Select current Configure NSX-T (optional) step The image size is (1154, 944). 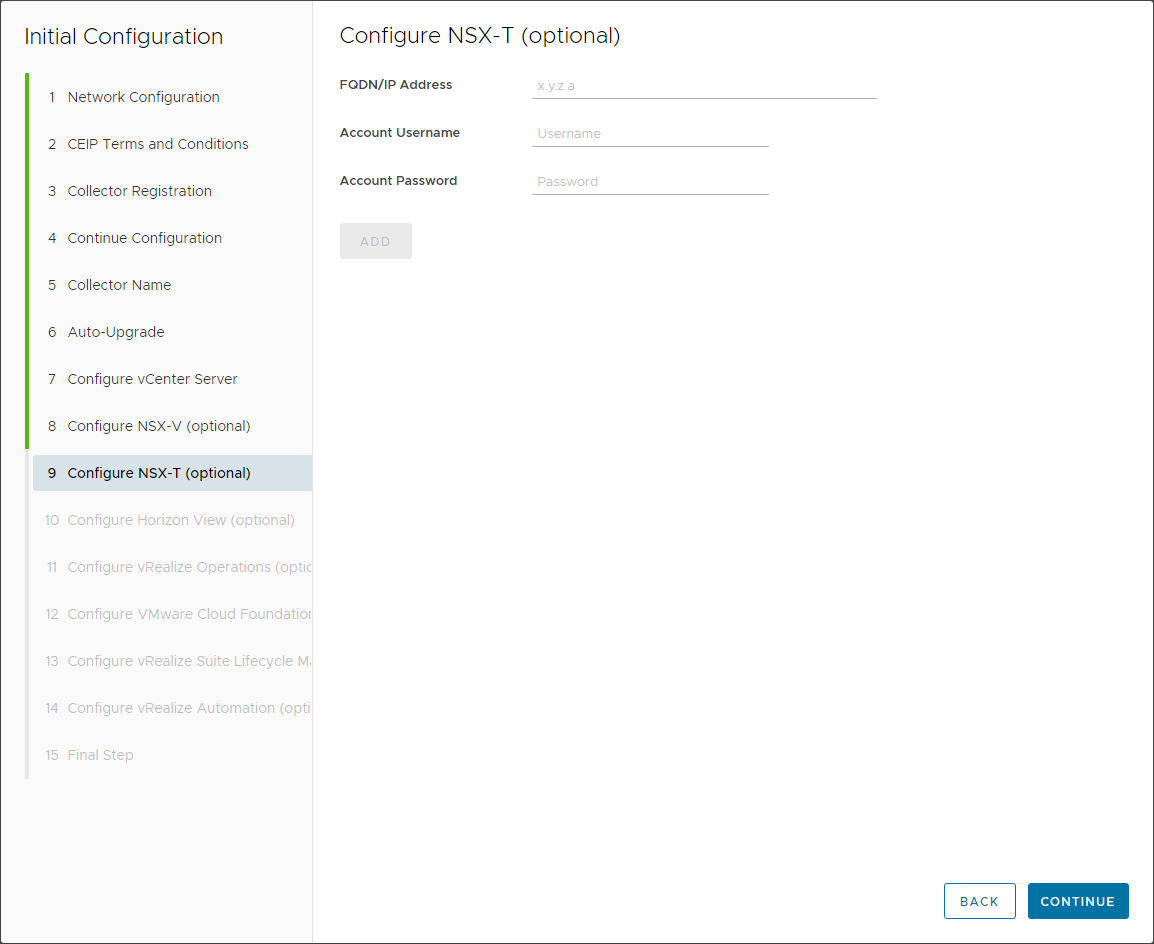click(x=172, y=473)
